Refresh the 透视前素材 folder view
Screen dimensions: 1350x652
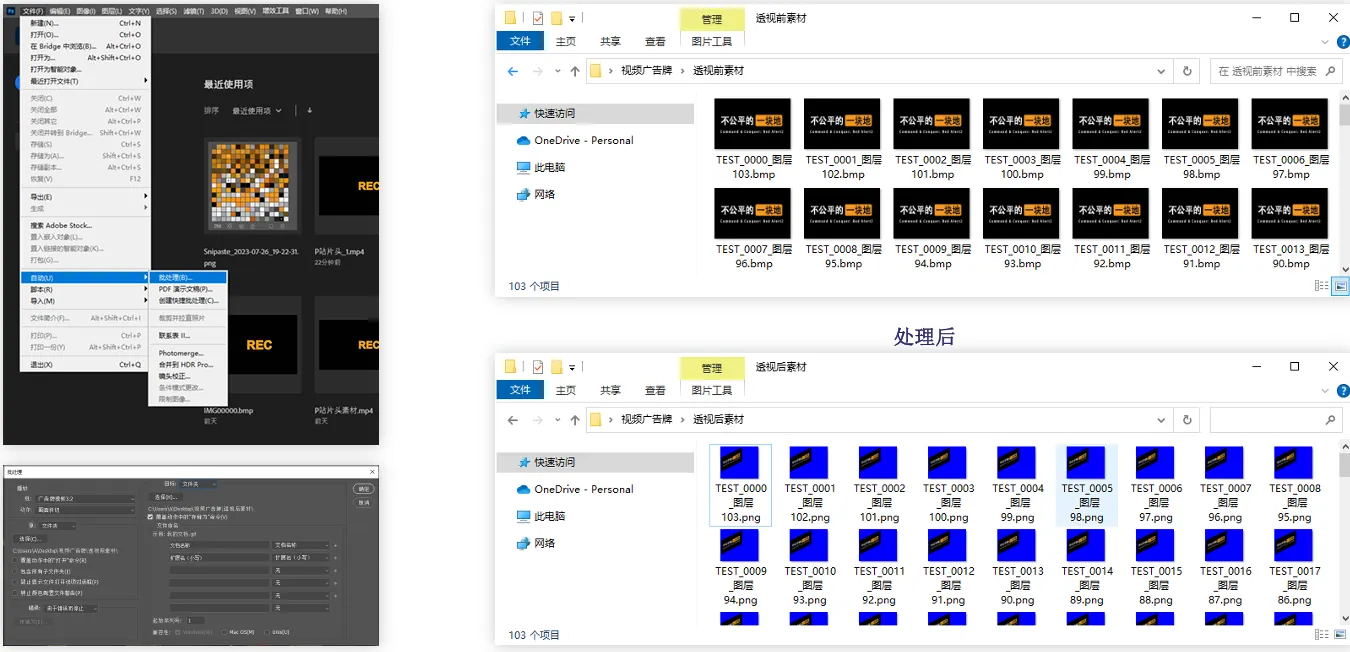1187,71
